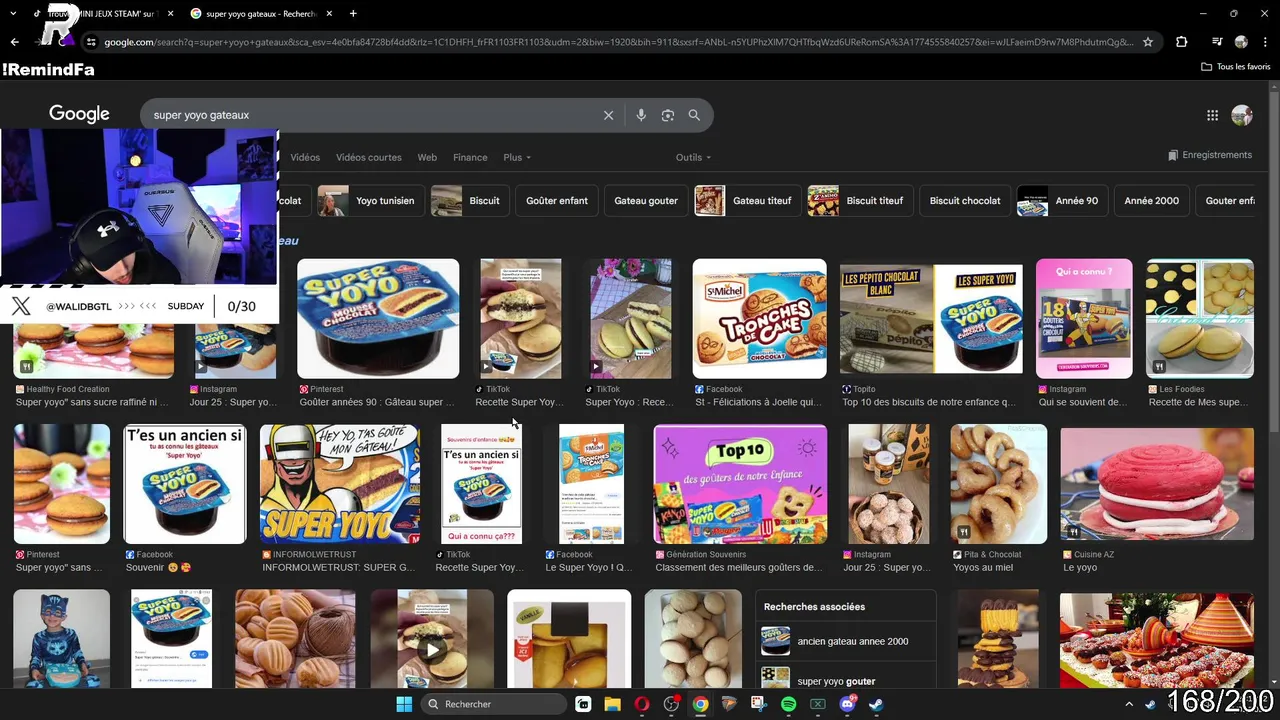Open the INFORMOLWETRUST Super-Yoyo comic image
This screenshot has width=1280, height=720.
pos(338,484)
